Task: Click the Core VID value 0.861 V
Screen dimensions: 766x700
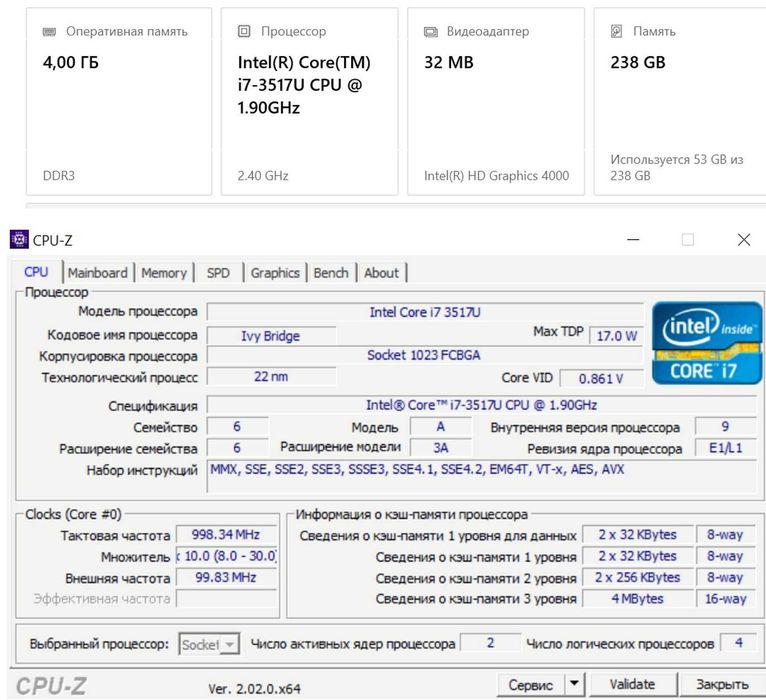Action: [x=601, y=379]
